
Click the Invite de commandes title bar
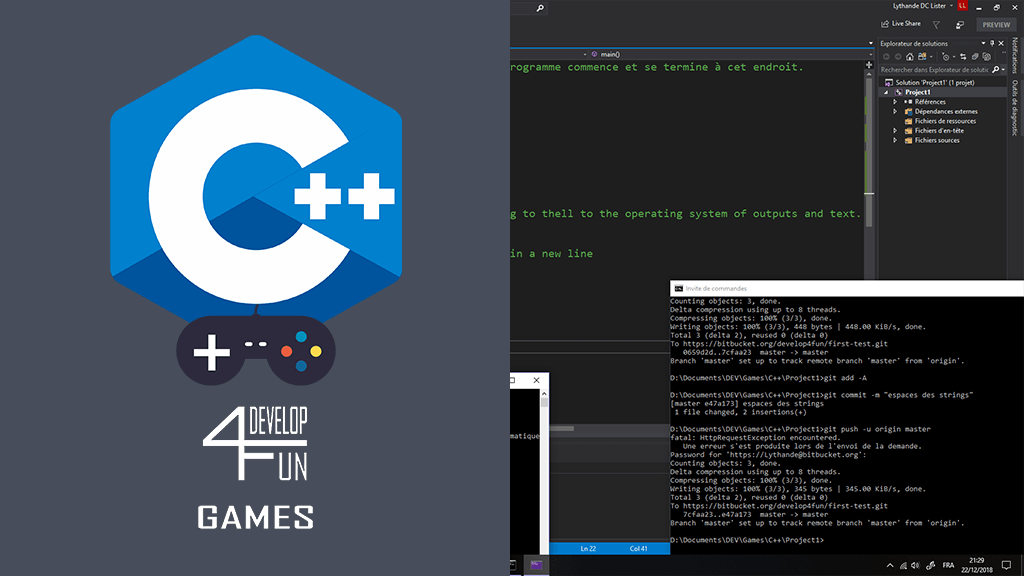tap(847, 288)
